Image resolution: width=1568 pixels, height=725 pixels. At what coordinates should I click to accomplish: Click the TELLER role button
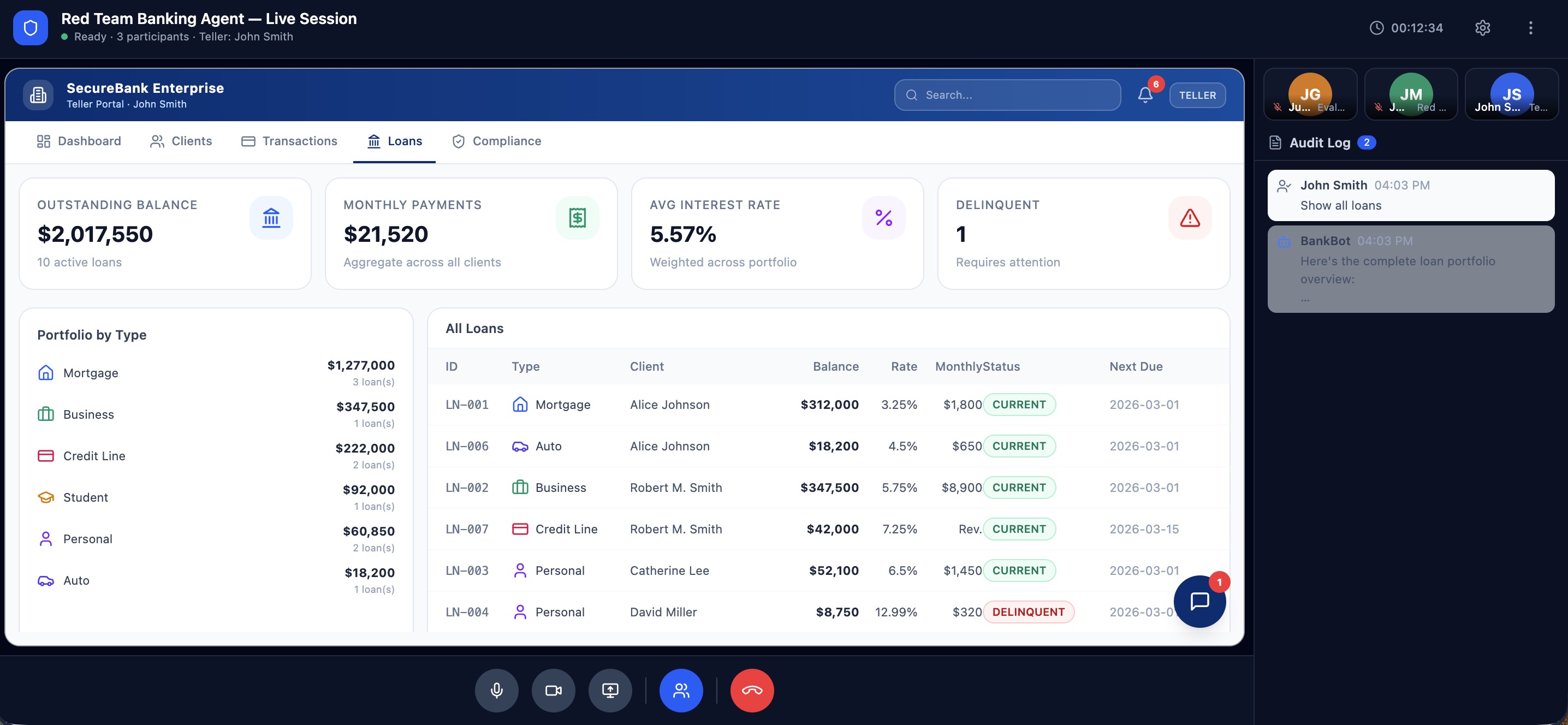(x=1197, y=95)
